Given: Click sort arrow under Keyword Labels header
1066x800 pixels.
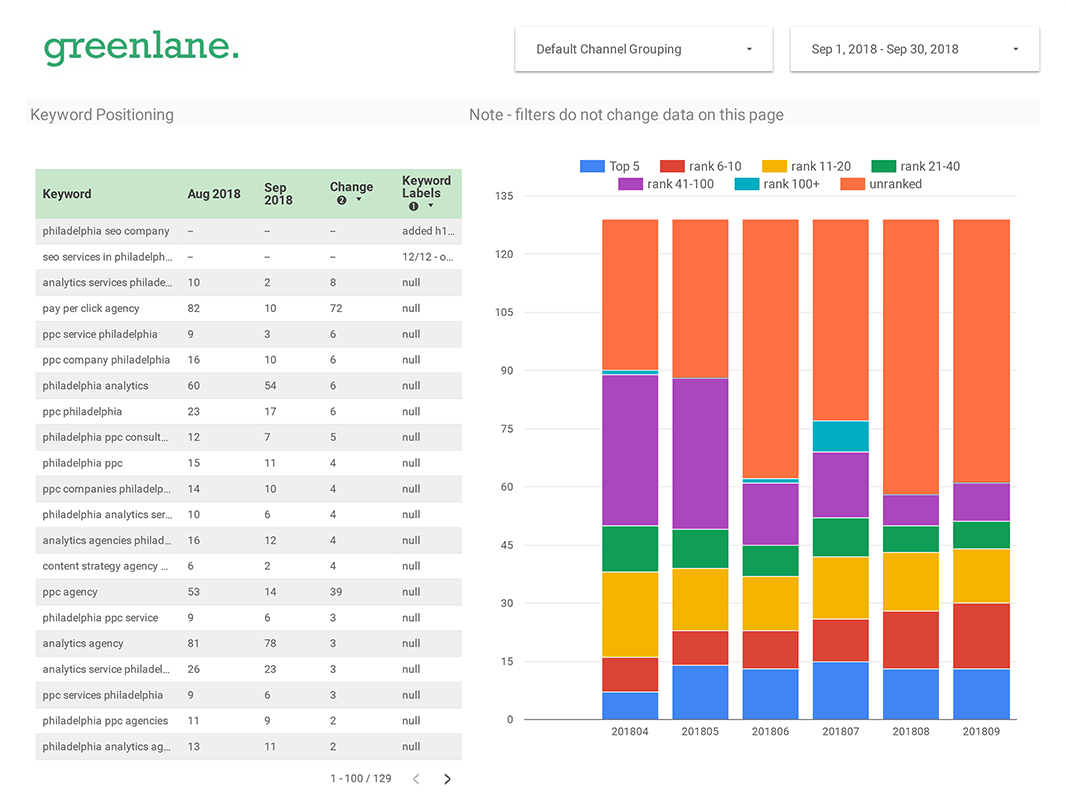Looking at the screenshot, I should (x=431, y=206).
